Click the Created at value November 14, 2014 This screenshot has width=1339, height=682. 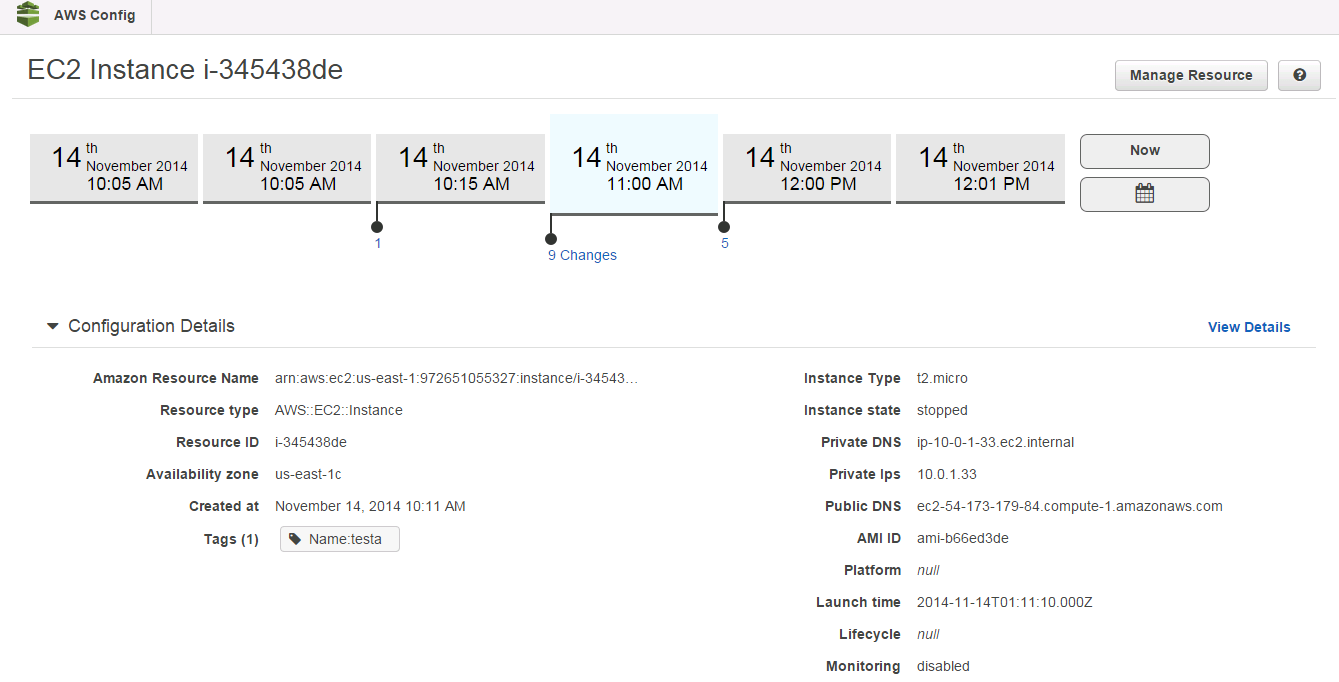pos(370,506)
